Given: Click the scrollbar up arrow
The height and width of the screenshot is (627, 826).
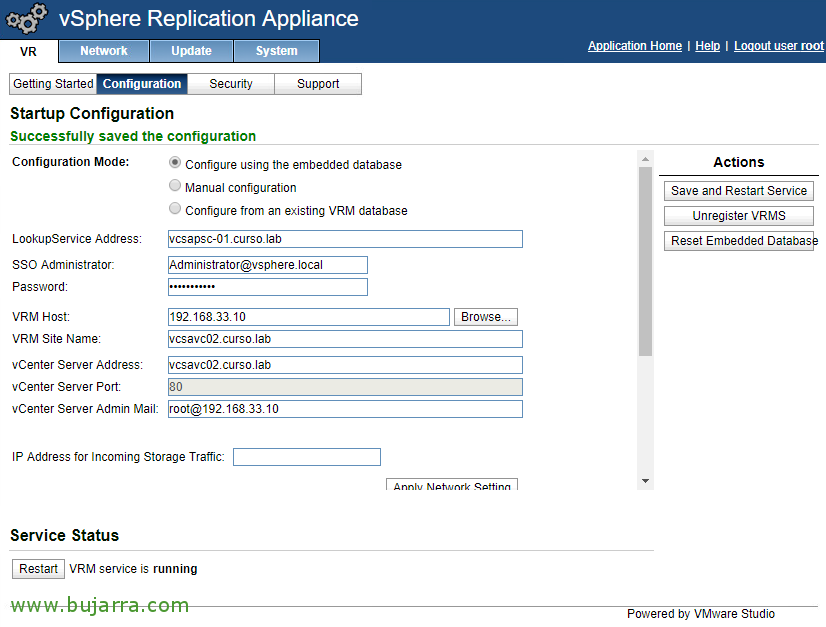Looking at the screenshot, I should click(x=645, y=159).
